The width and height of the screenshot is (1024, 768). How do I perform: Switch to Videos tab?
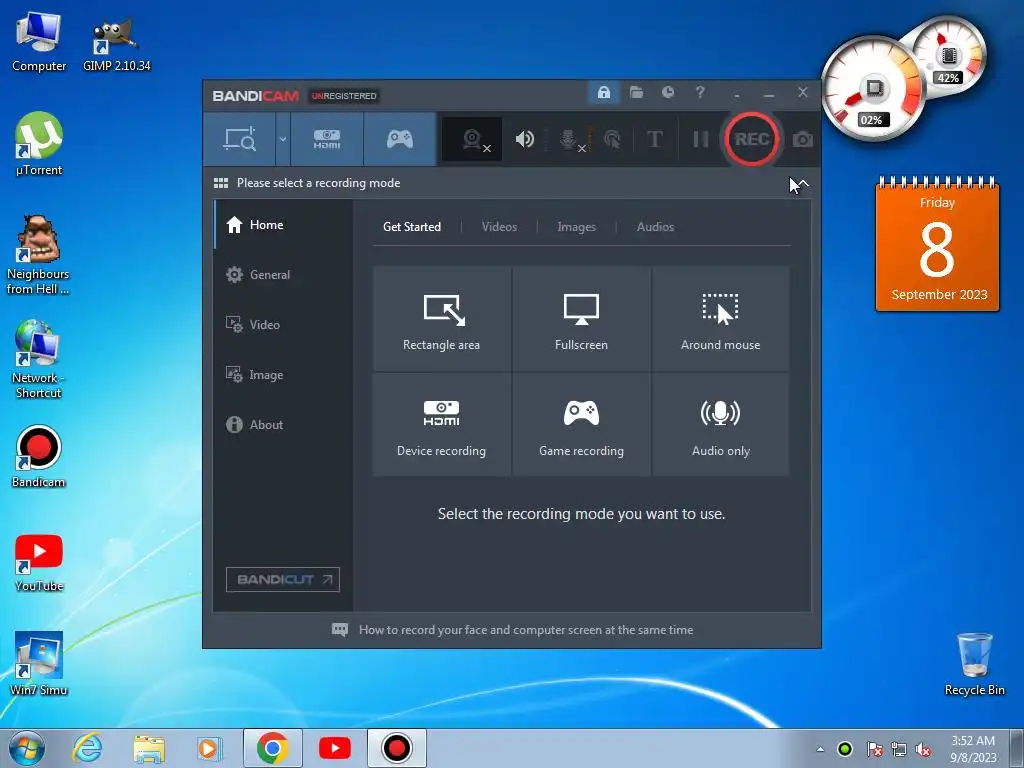[x=499, y=227]
